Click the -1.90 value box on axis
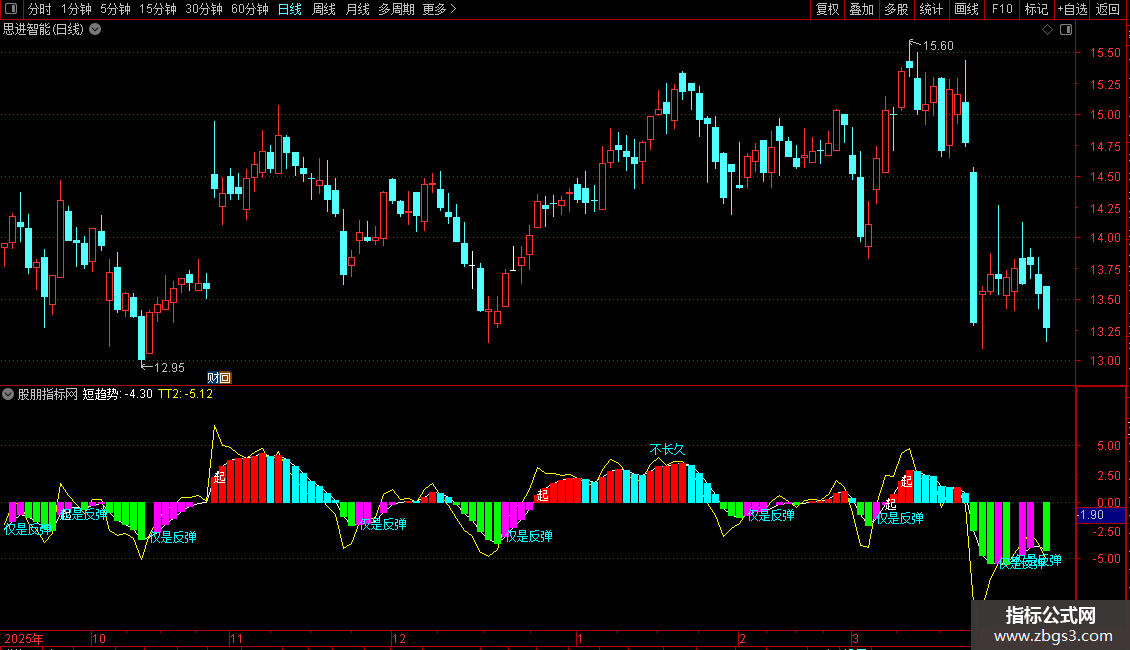The width and height of the screenshot is (1130, 650). [x=1100, y=515]
